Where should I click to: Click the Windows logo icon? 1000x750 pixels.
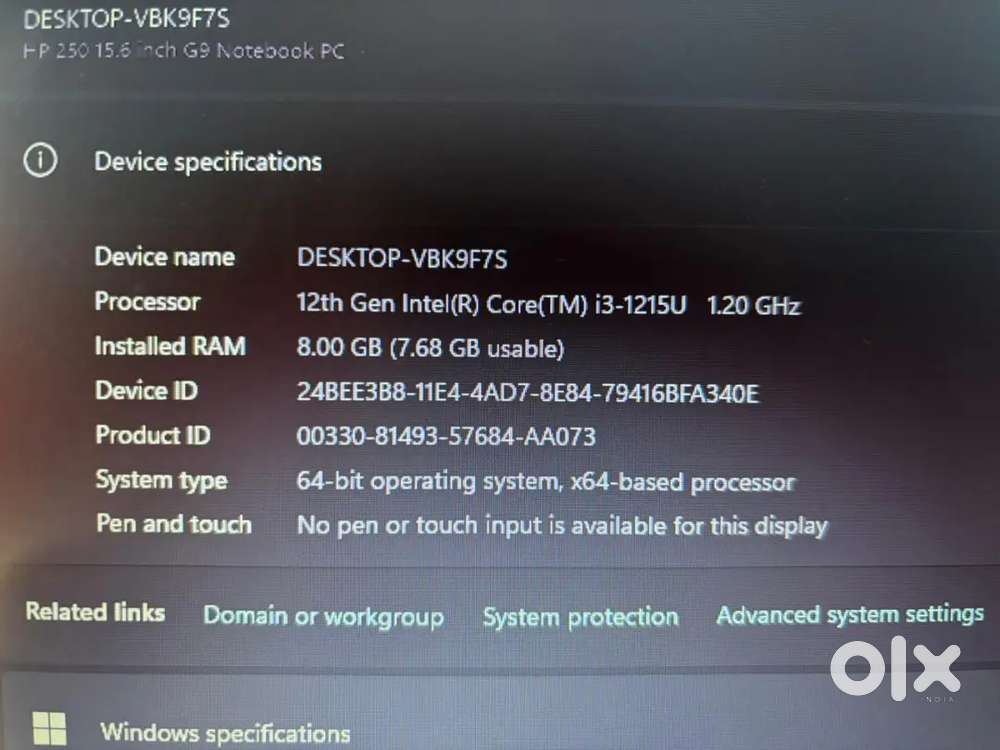[49, 728]
